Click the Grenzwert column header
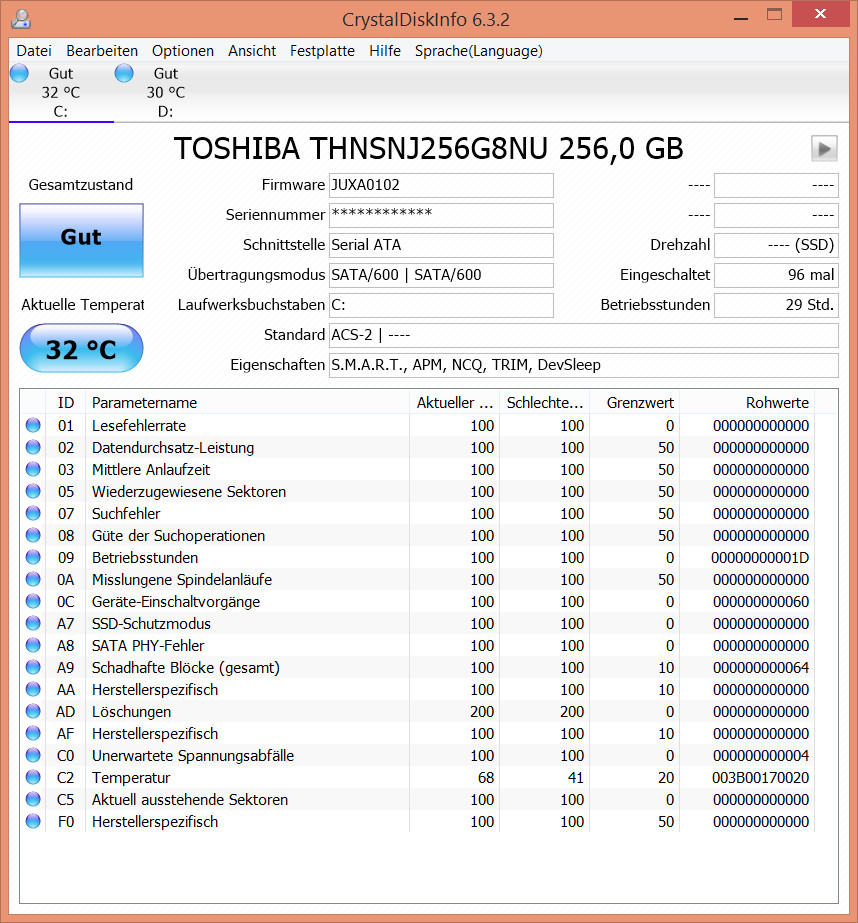This screenshot has height=923, width=858. [x=634, y=403]
